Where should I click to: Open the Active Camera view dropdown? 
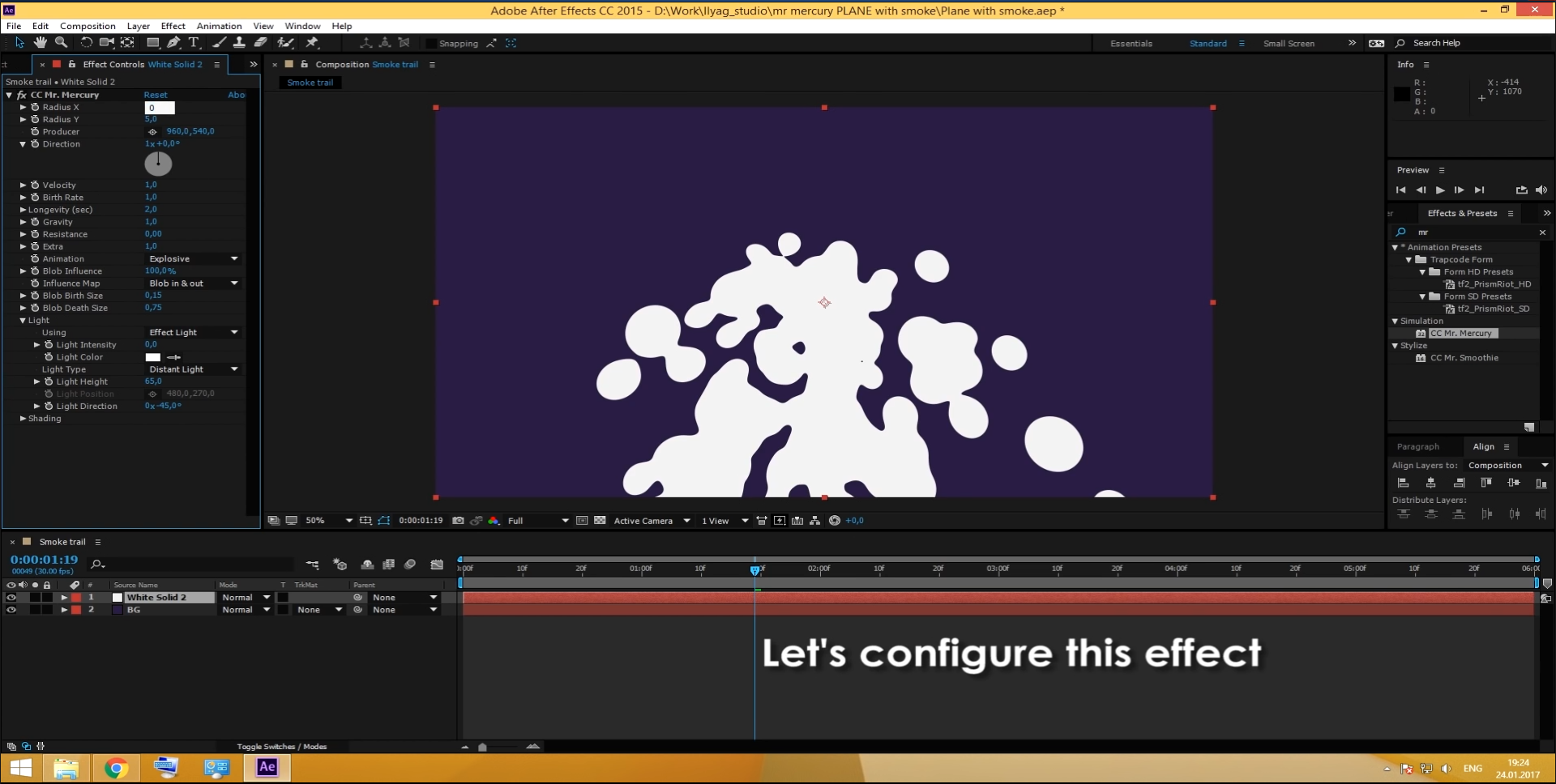(x=652, y=521)
